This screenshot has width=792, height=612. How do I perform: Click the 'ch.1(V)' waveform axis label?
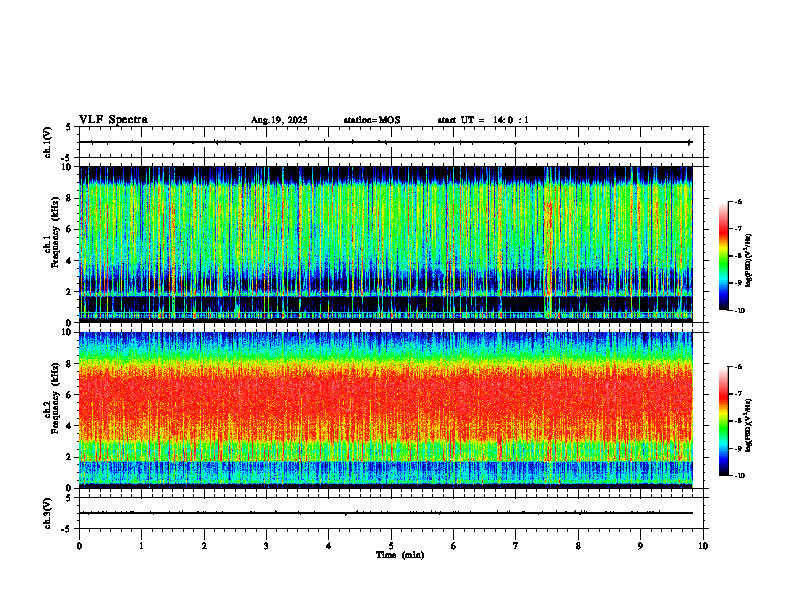click(48, 142)
